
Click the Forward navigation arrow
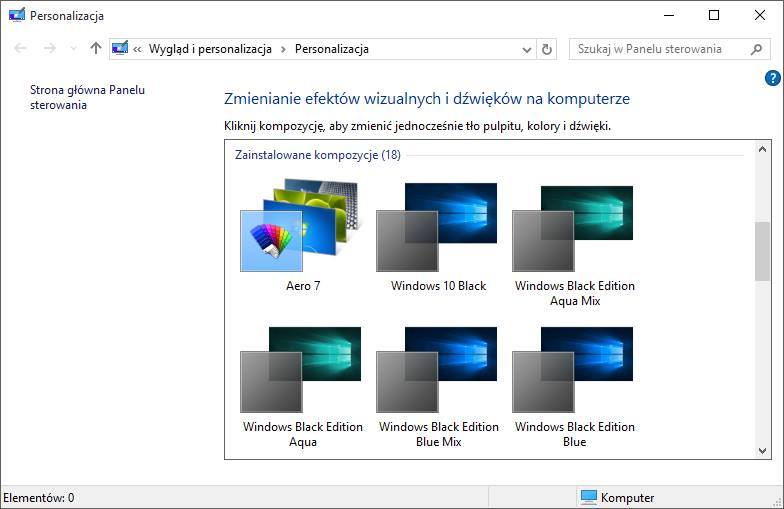pos(50,48)
